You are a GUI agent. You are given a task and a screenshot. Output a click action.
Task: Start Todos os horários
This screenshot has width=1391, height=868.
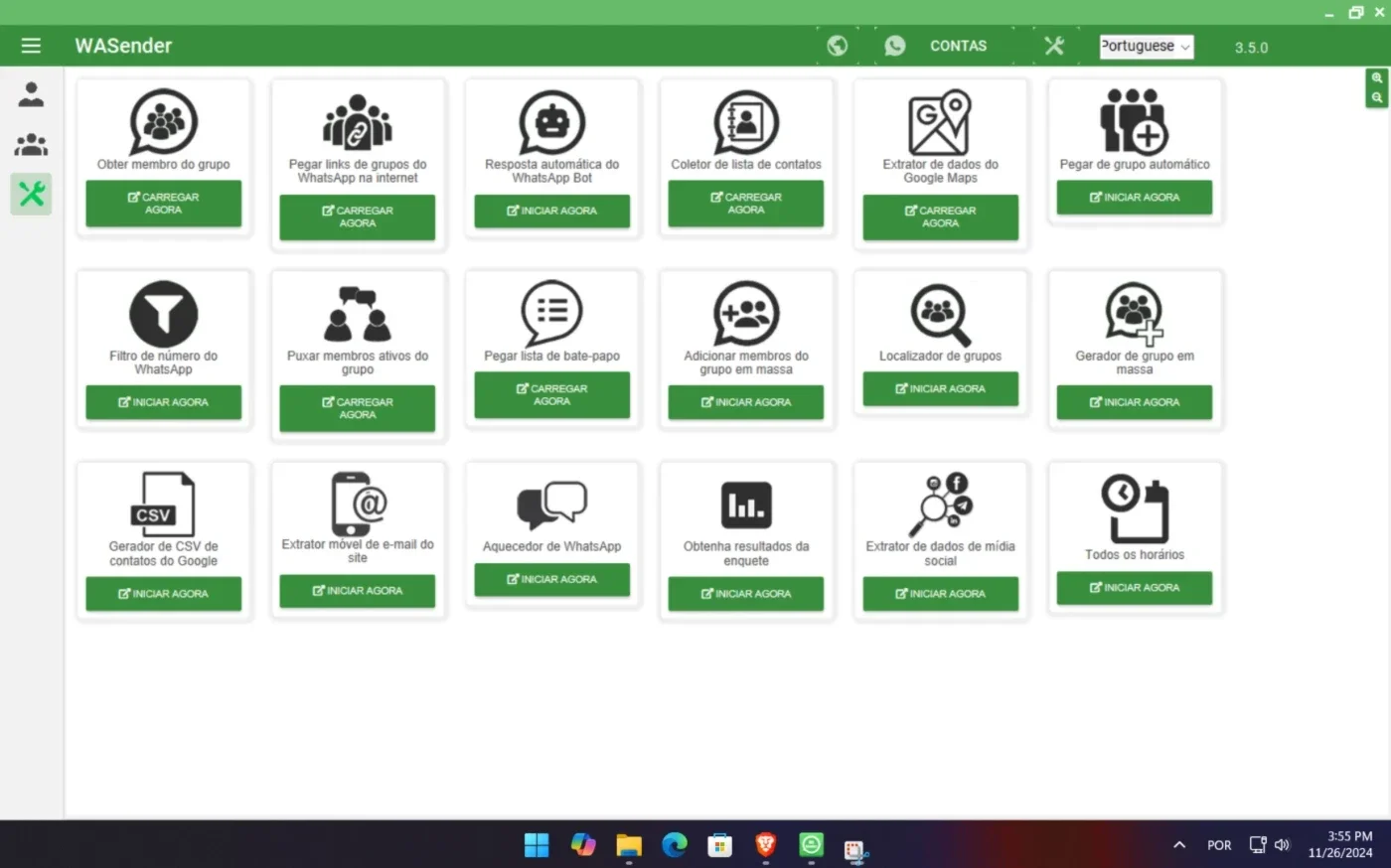coord(1135,587)
